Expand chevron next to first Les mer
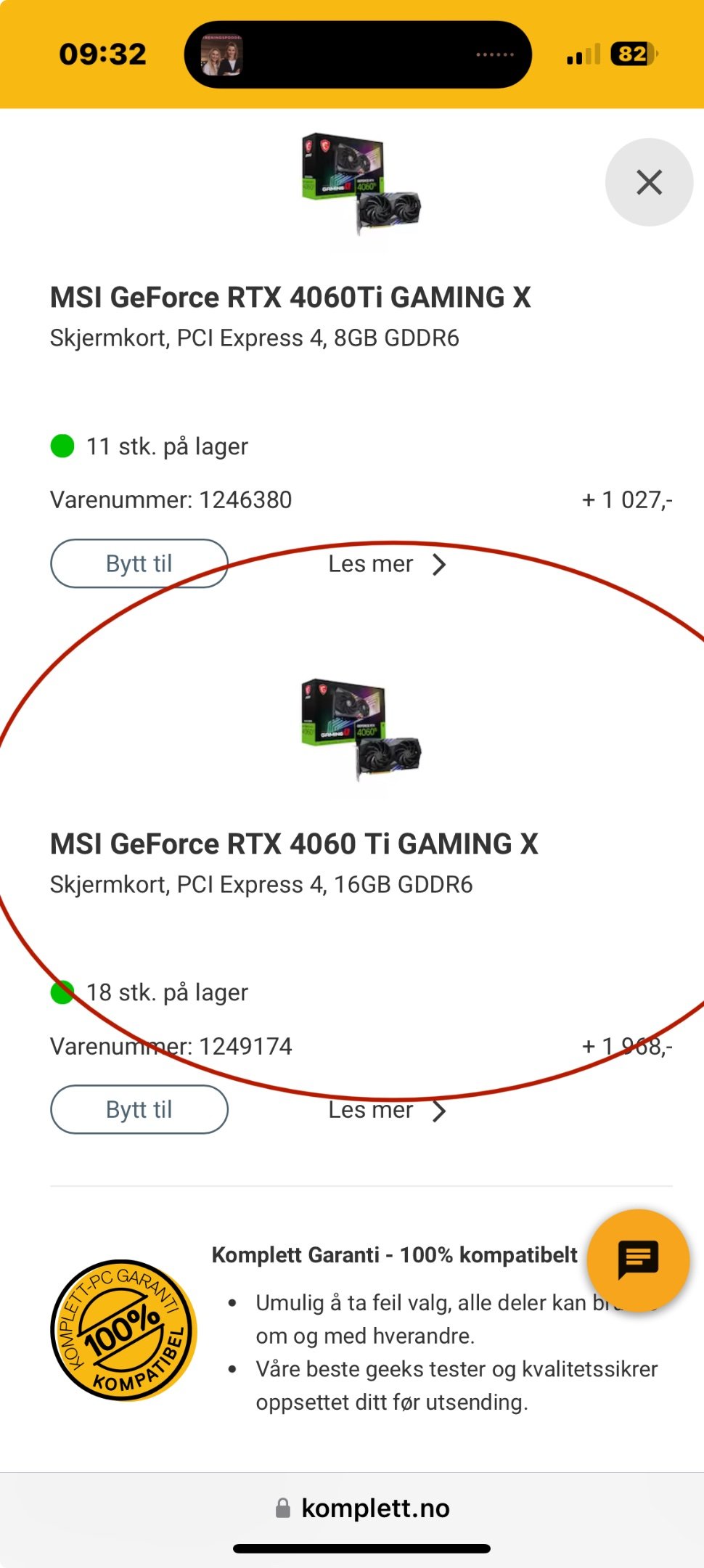This screenshot has width=704, height=1568. 438,565
